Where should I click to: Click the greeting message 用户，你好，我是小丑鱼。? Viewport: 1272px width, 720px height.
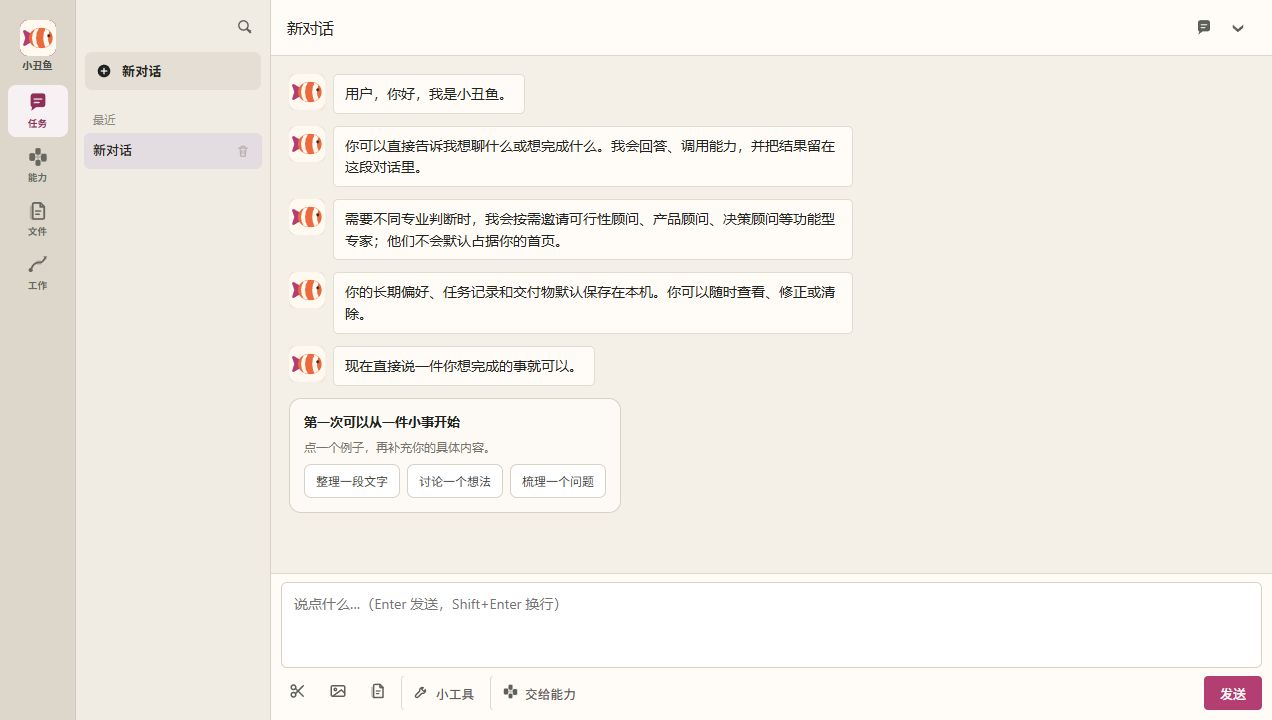coord(429,94)
